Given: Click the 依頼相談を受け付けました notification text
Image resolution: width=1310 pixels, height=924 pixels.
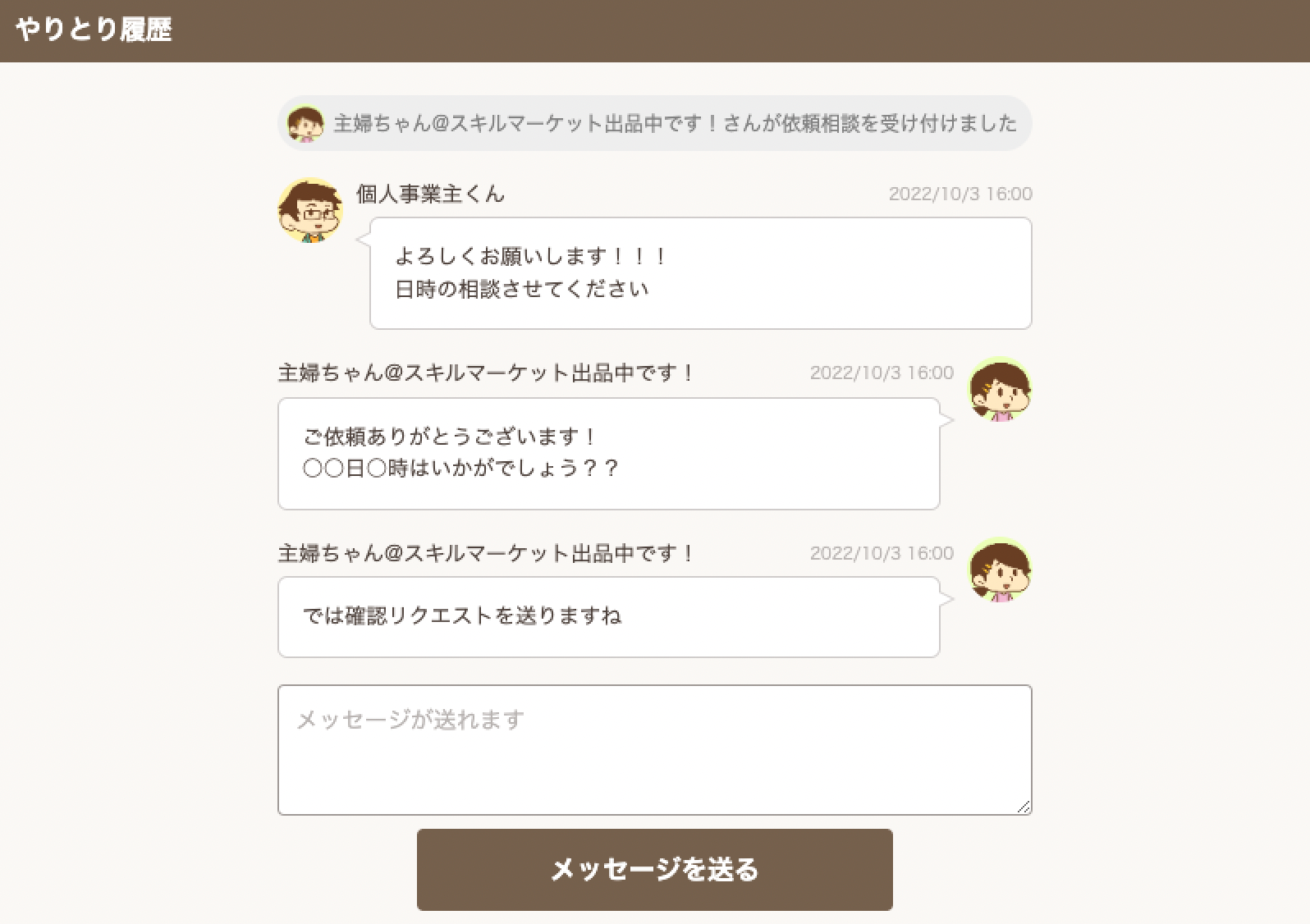Looking at the screenshot, I should [675, 124].
